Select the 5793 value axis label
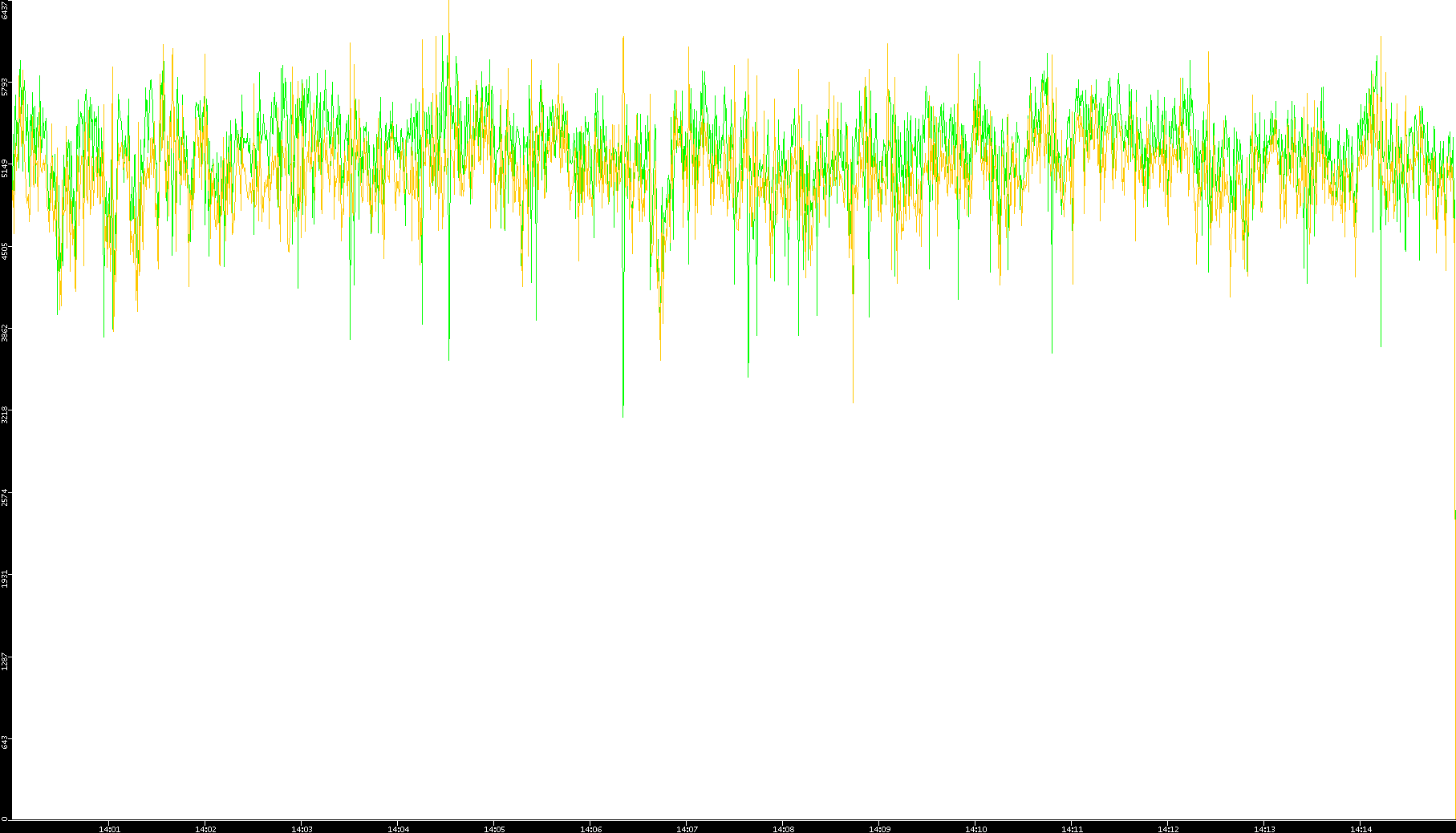 click(5, 87)
